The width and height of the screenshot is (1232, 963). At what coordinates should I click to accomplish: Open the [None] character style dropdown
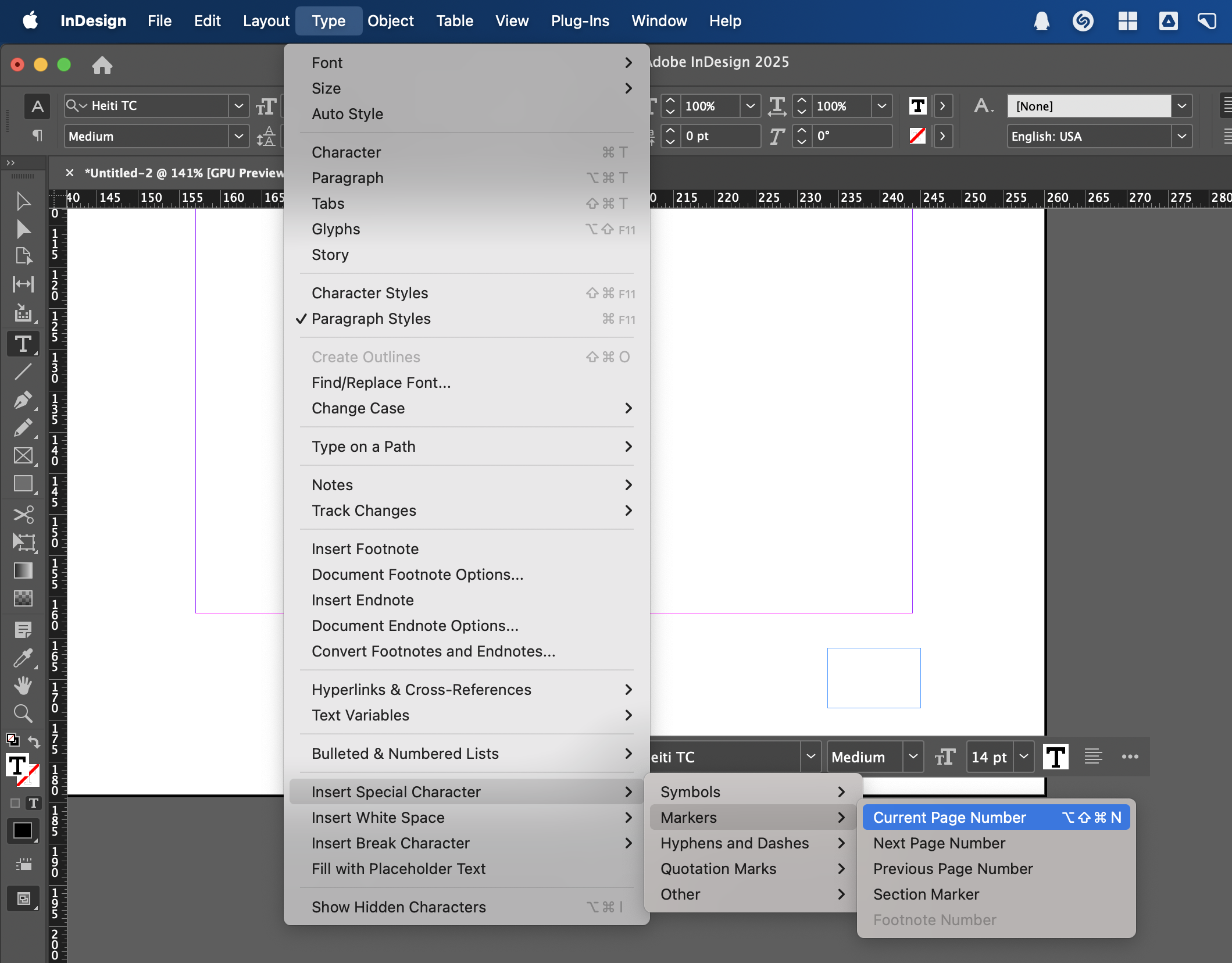point(1181,106)
